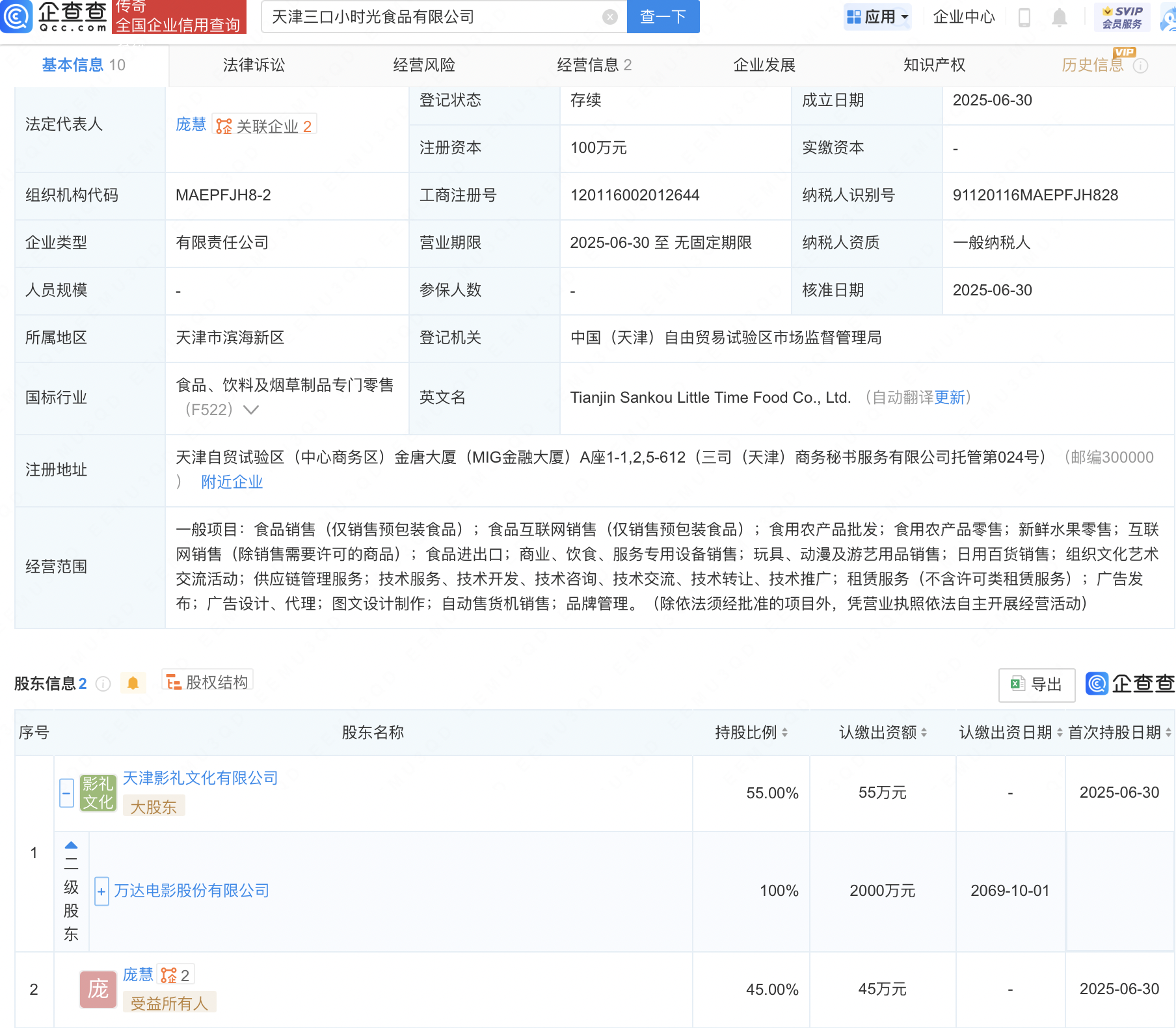Screen dimensions: 1176x1028
Task: Collapse 二级股东 section arrow
Action: pyautogui.click(x=71, y=845)
